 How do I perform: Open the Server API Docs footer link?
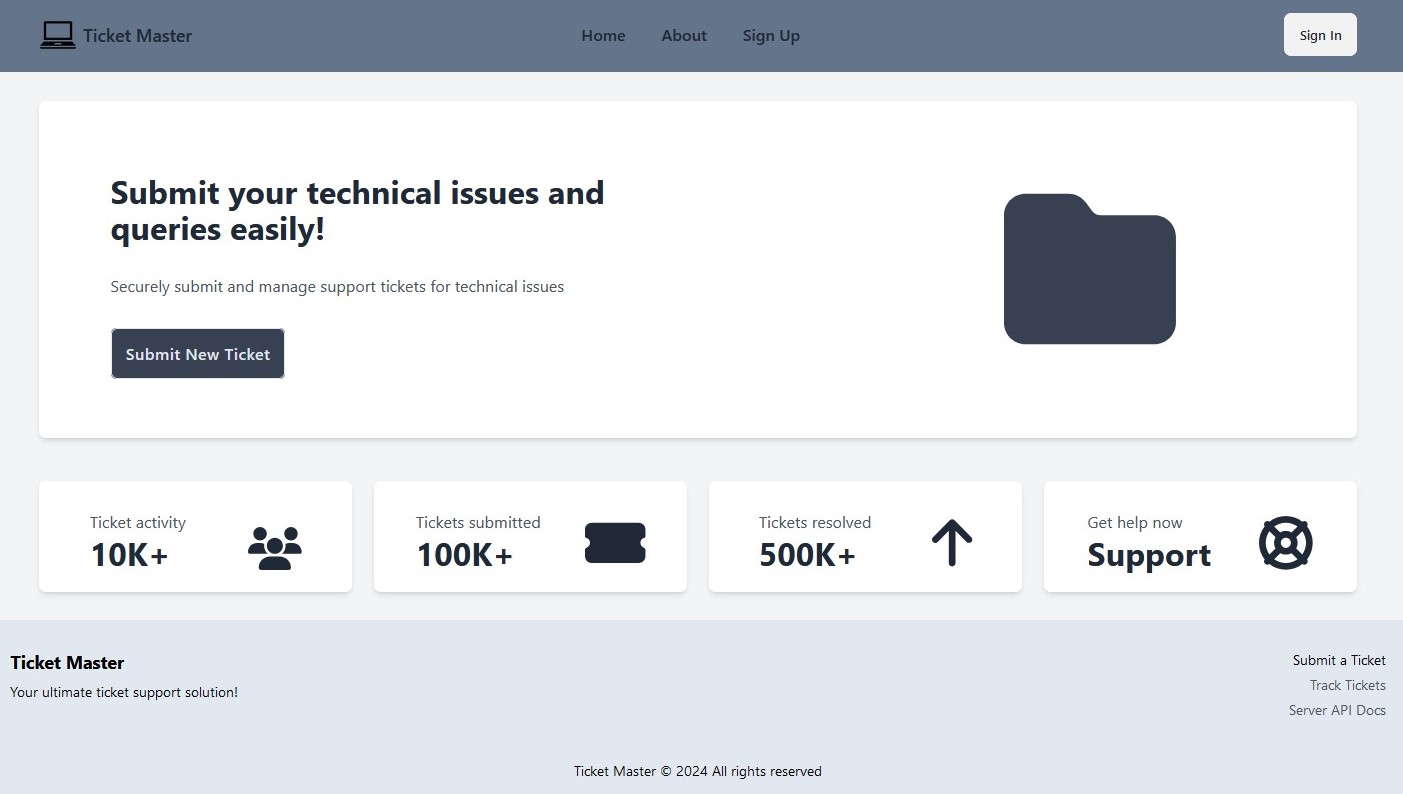[x=1337, y=710]
